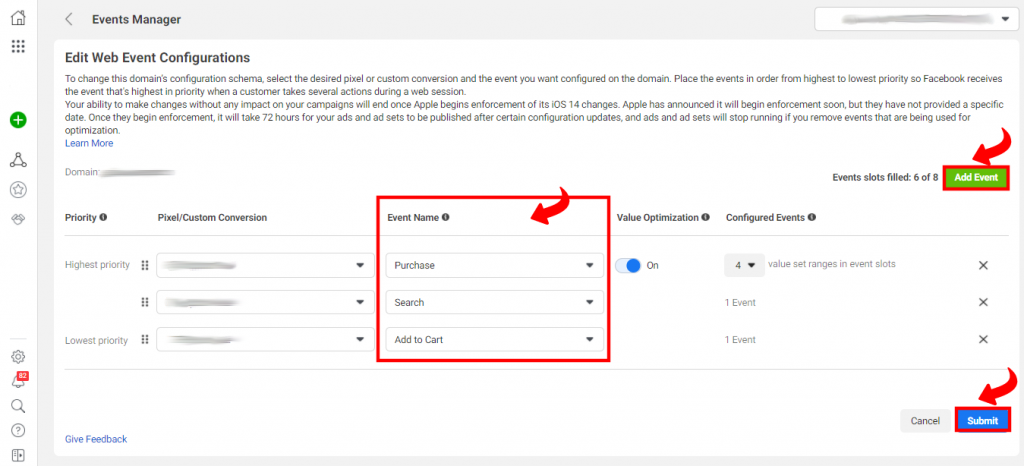Click the green Add Event button
Screen dimensions: 1024x466
pos(976,177)
